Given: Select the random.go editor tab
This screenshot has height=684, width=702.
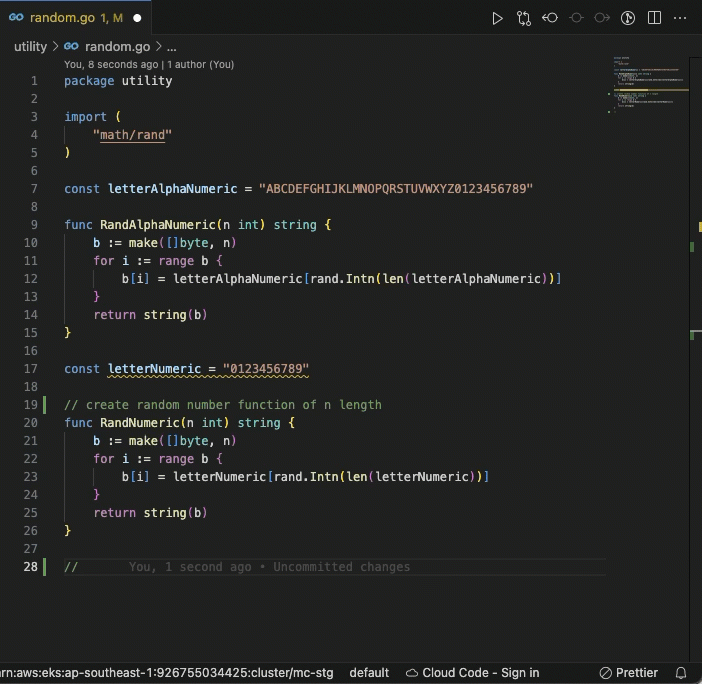Looking at the screenshot, I should tap(75, 18).
